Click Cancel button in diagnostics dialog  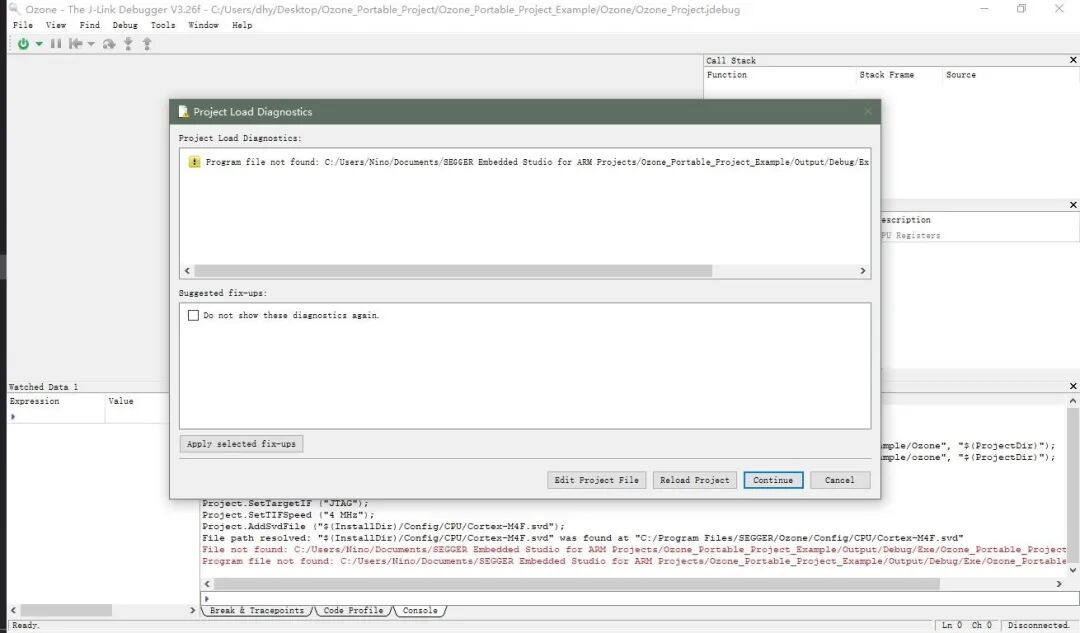pyautogui.click(x=840, y=480)
